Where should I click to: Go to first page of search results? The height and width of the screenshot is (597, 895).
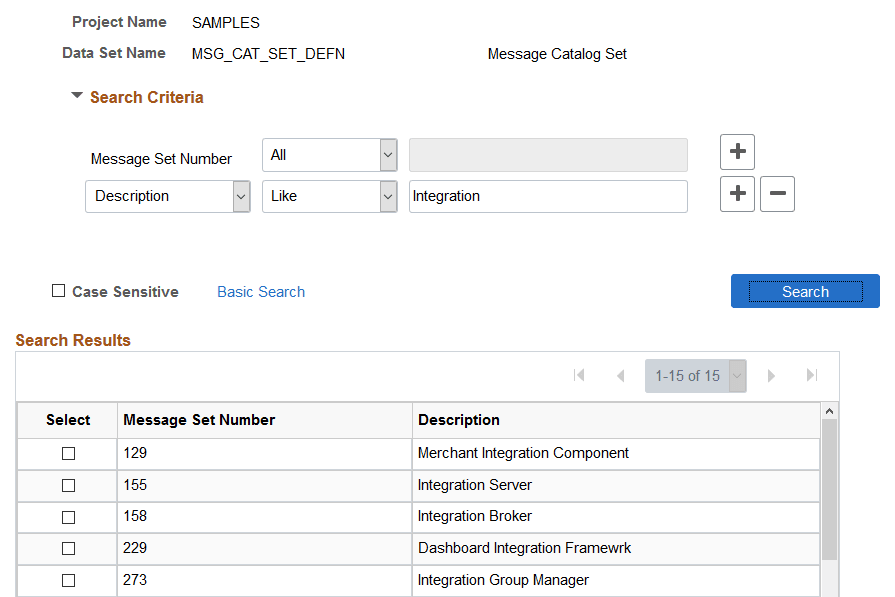pyautogui.click(x=579, y=376)
